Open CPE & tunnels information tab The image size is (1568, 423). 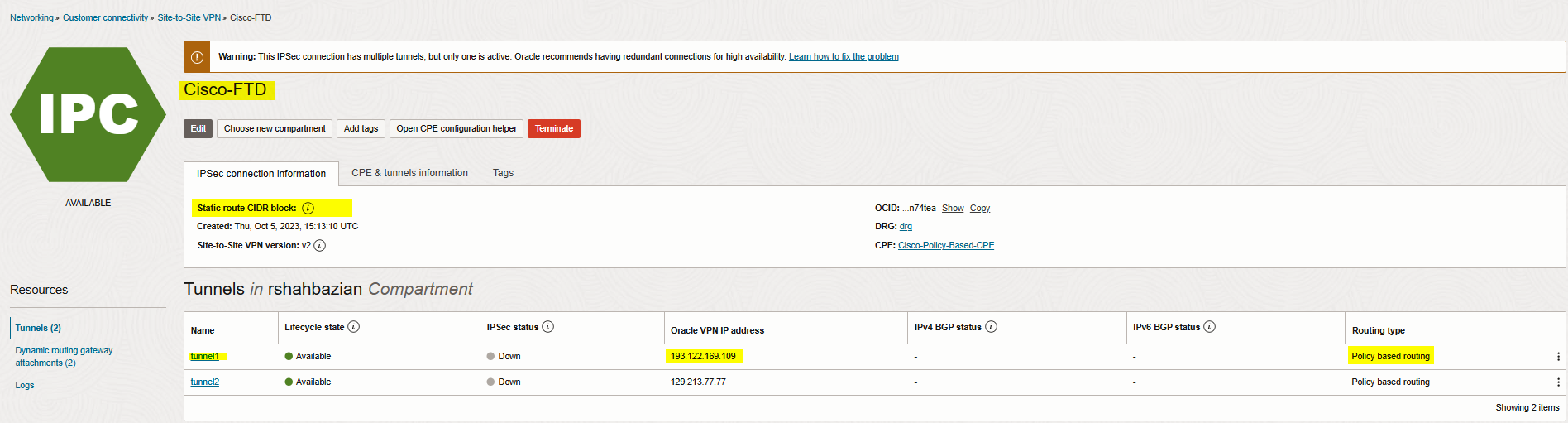click(x=409, y=173)
